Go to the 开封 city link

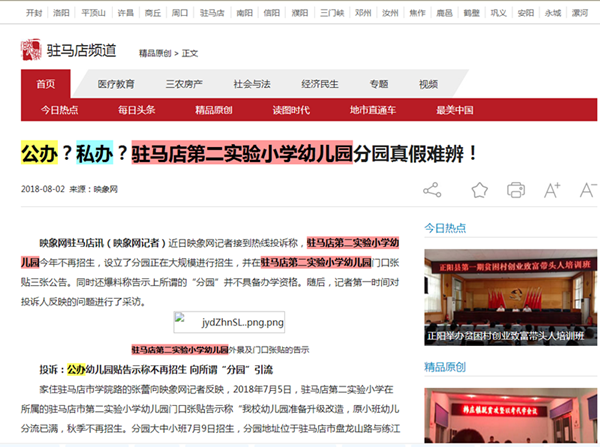tap(34, 13)
